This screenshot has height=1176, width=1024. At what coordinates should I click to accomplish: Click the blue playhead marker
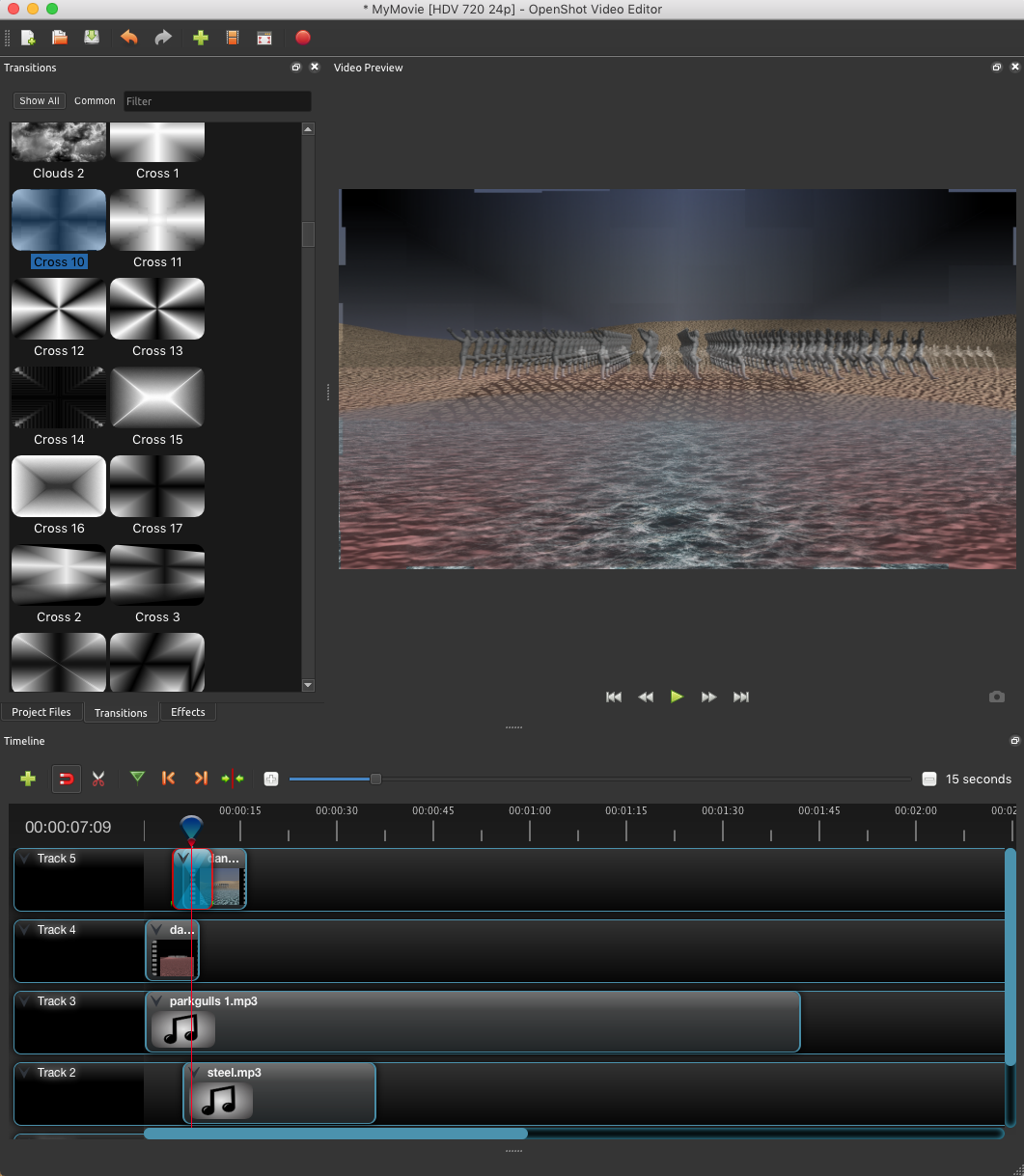pyautogui.click(x=192, y=827)
